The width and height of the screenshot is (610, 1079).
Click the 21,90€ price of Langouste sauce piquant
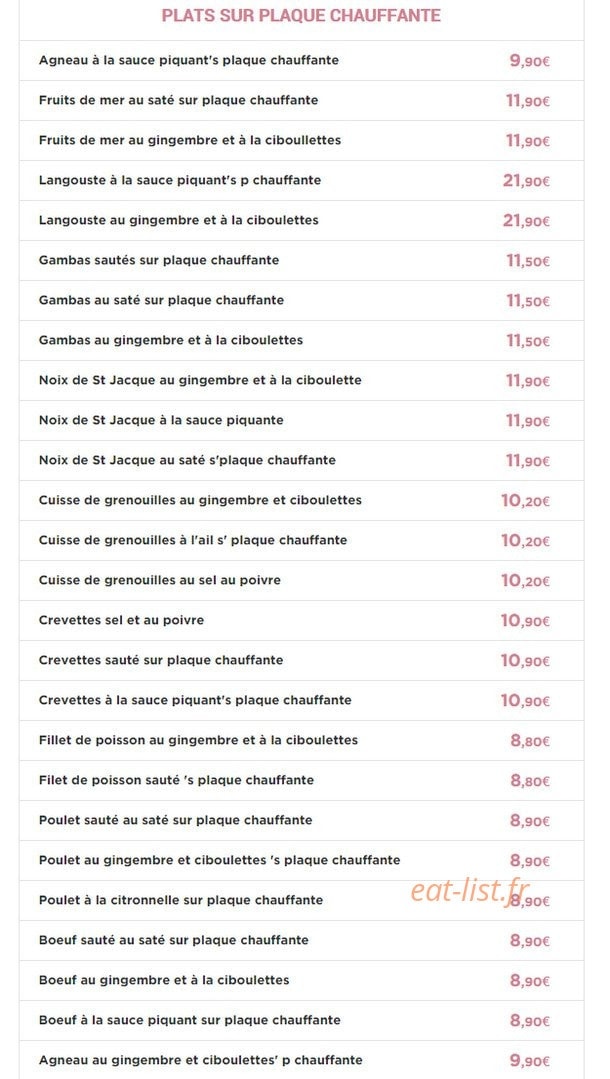pyautogui.click(x=526, y=181)
